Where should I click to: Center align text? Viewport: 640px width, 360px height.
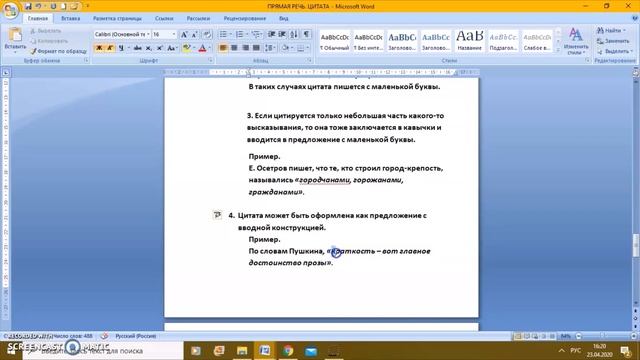234,48
